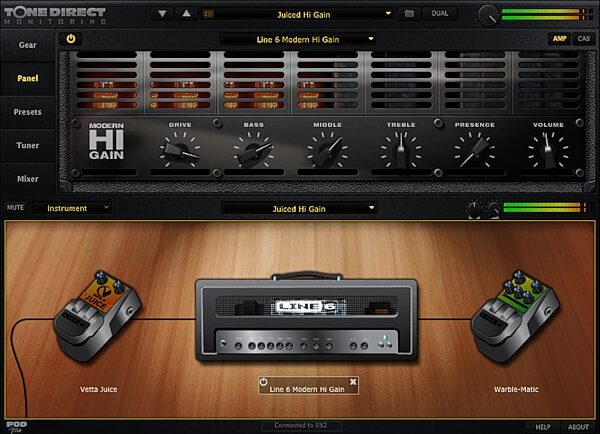Select the next preset with the up arrow
The image size is (600, 434).
pyautogui.click(x=186, y=14)
